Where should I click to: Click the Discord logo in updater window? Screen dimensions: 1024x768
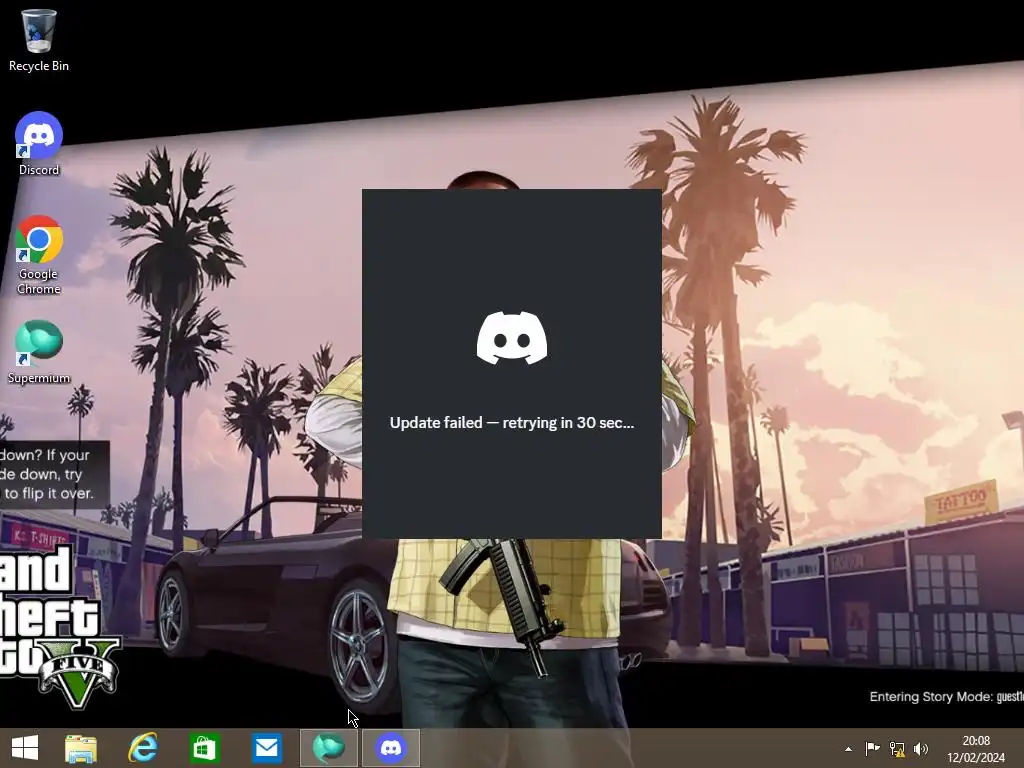(x=512, y=338)
